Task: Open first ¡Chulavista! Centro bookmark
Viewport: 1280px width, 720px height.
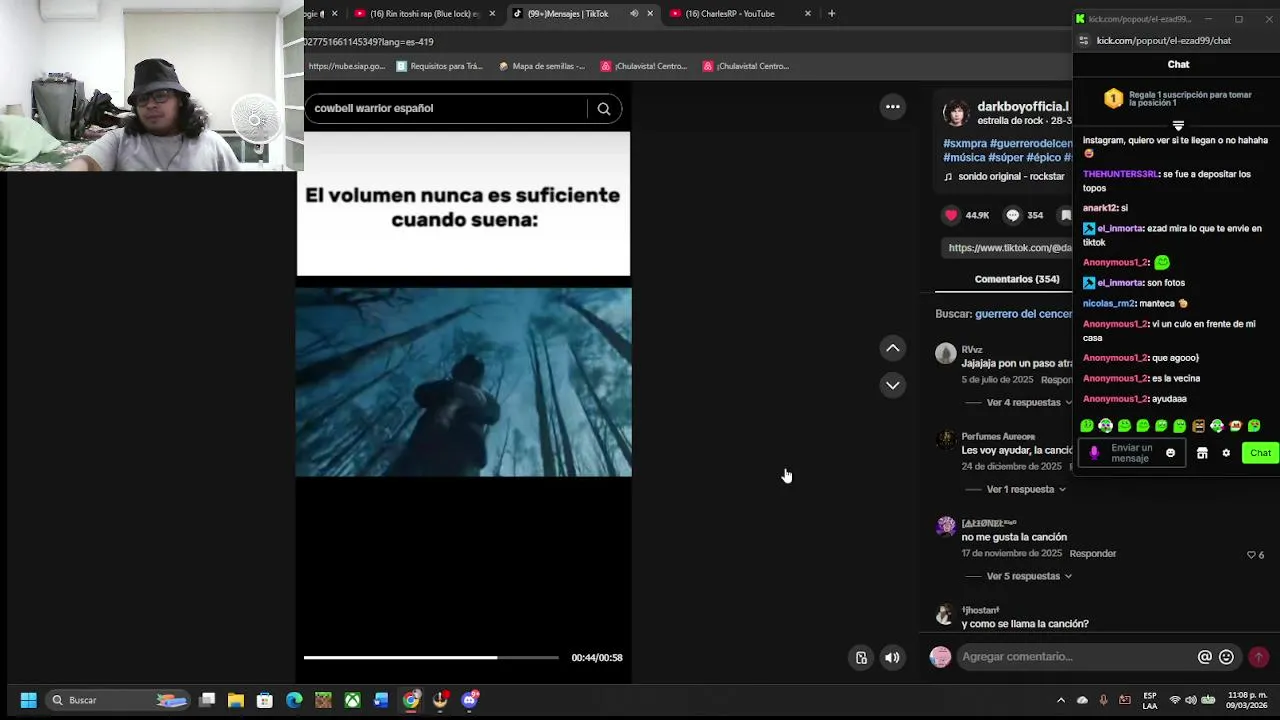Action: [644, 66]
